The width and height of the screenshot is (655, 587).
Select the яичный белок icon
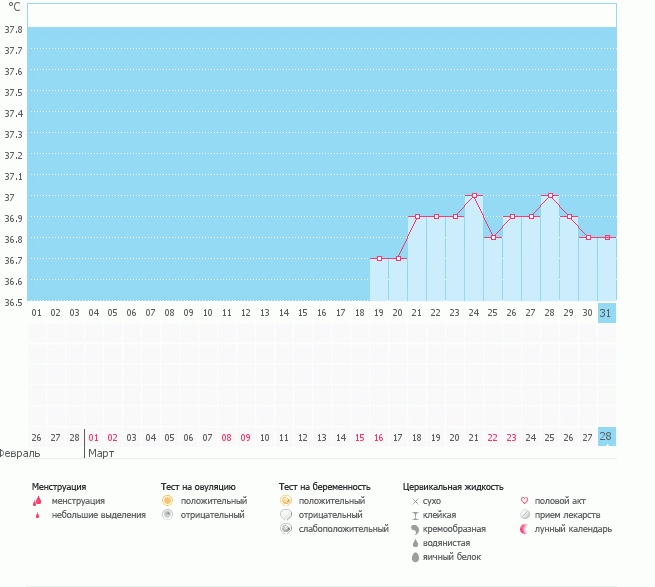click(415, 557)
